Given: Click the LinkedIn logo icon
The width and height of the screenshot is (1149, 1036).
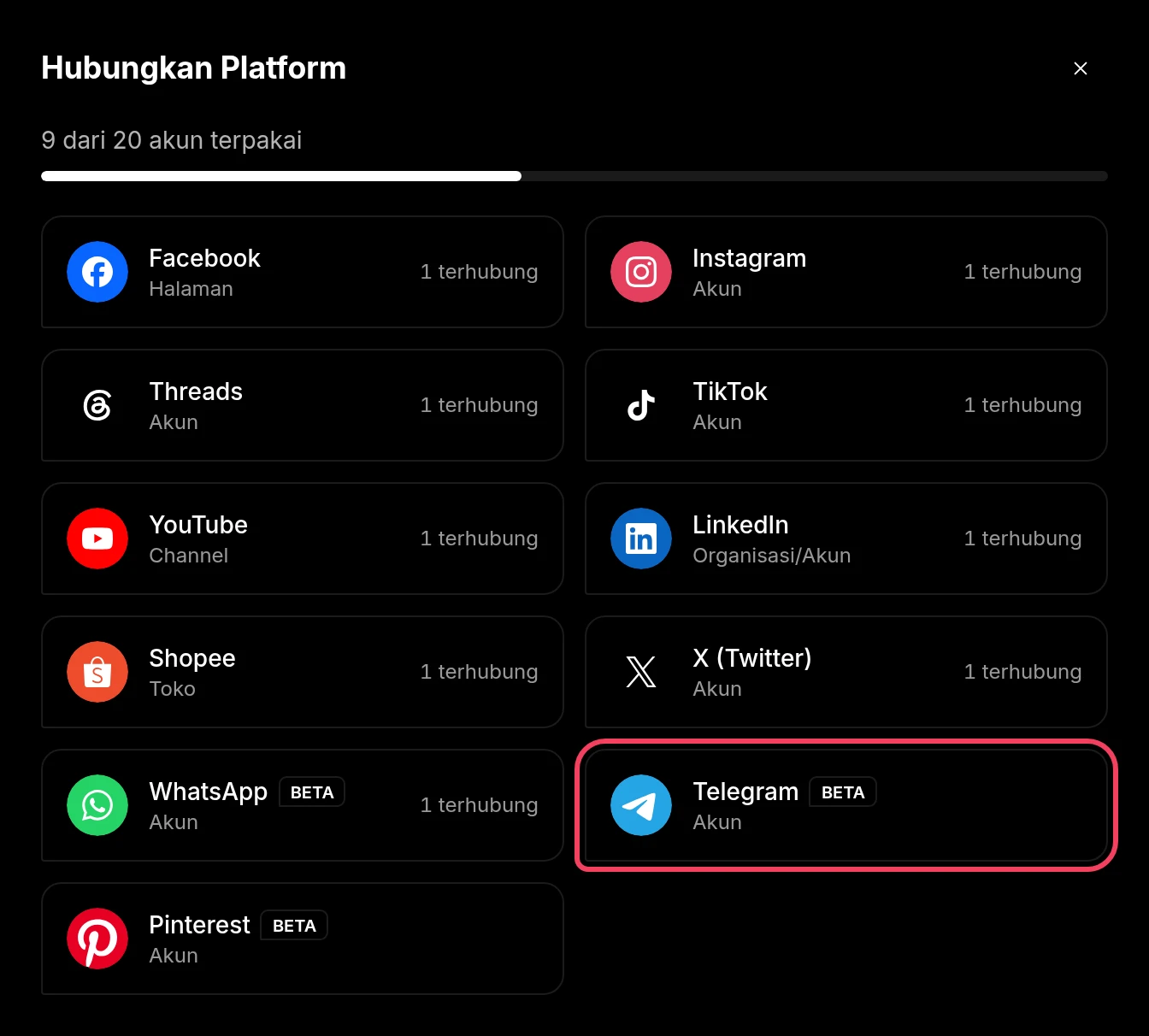Looking at the screenshot, I should pos(641,539).
